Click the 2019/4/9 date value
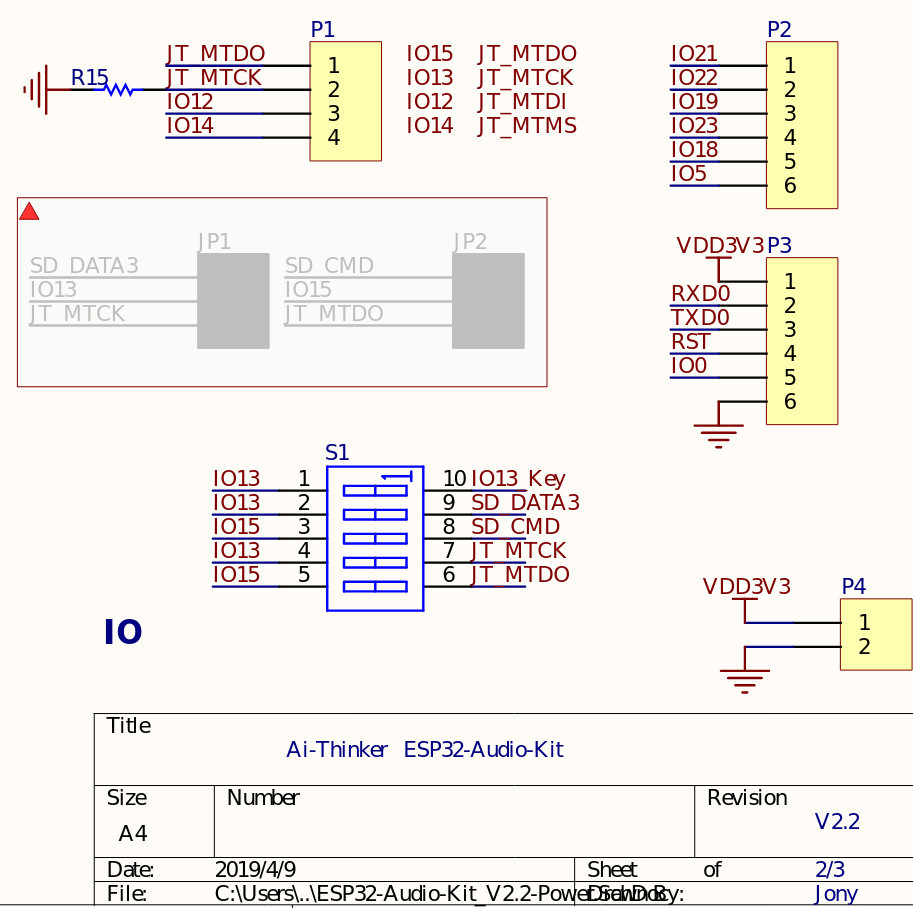 (x=255, y=870)
